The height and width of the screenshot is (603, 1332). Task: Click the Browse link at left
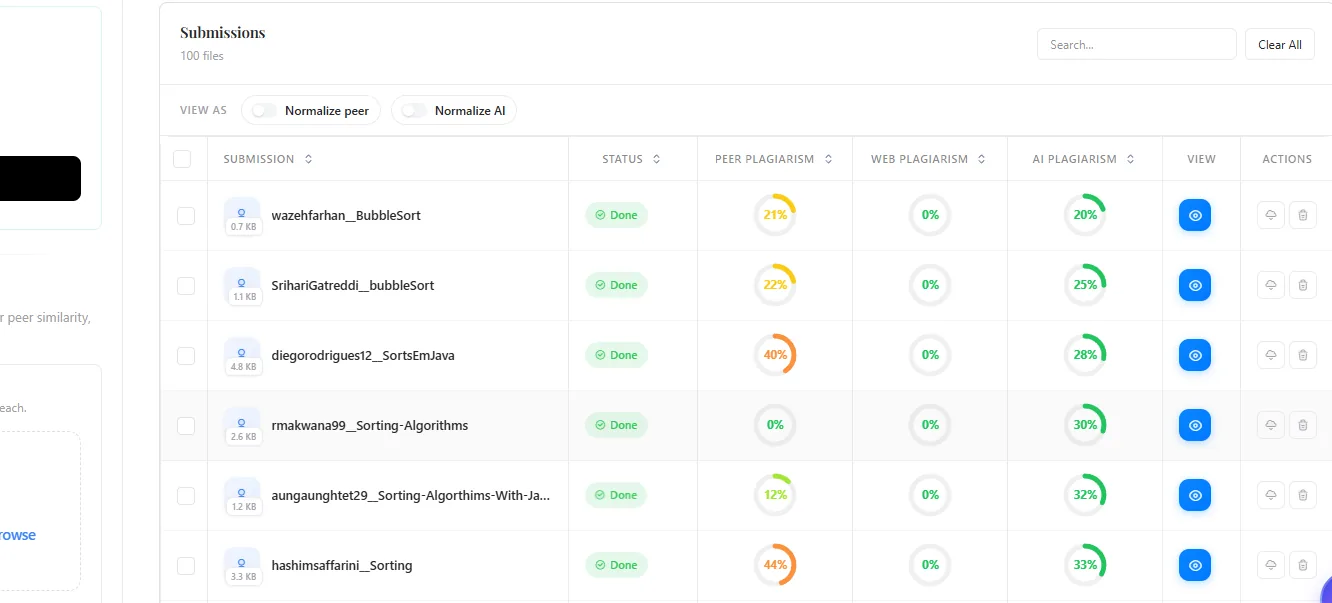[x=17, y=535]
